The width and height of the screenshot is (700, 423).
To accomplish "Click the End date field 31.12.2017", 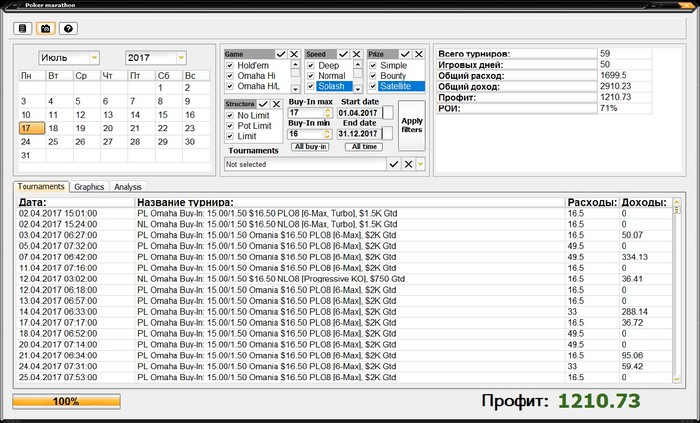I will point(360,134).
